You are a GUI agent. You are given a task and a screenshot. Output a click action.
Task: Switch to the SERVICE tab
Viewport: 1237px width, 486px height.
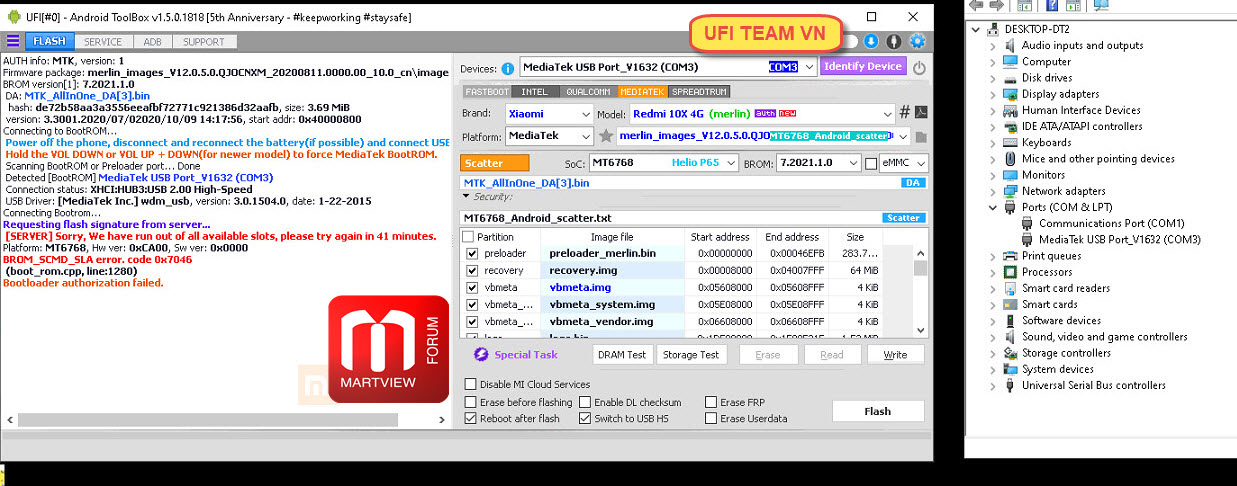(103, 42)
